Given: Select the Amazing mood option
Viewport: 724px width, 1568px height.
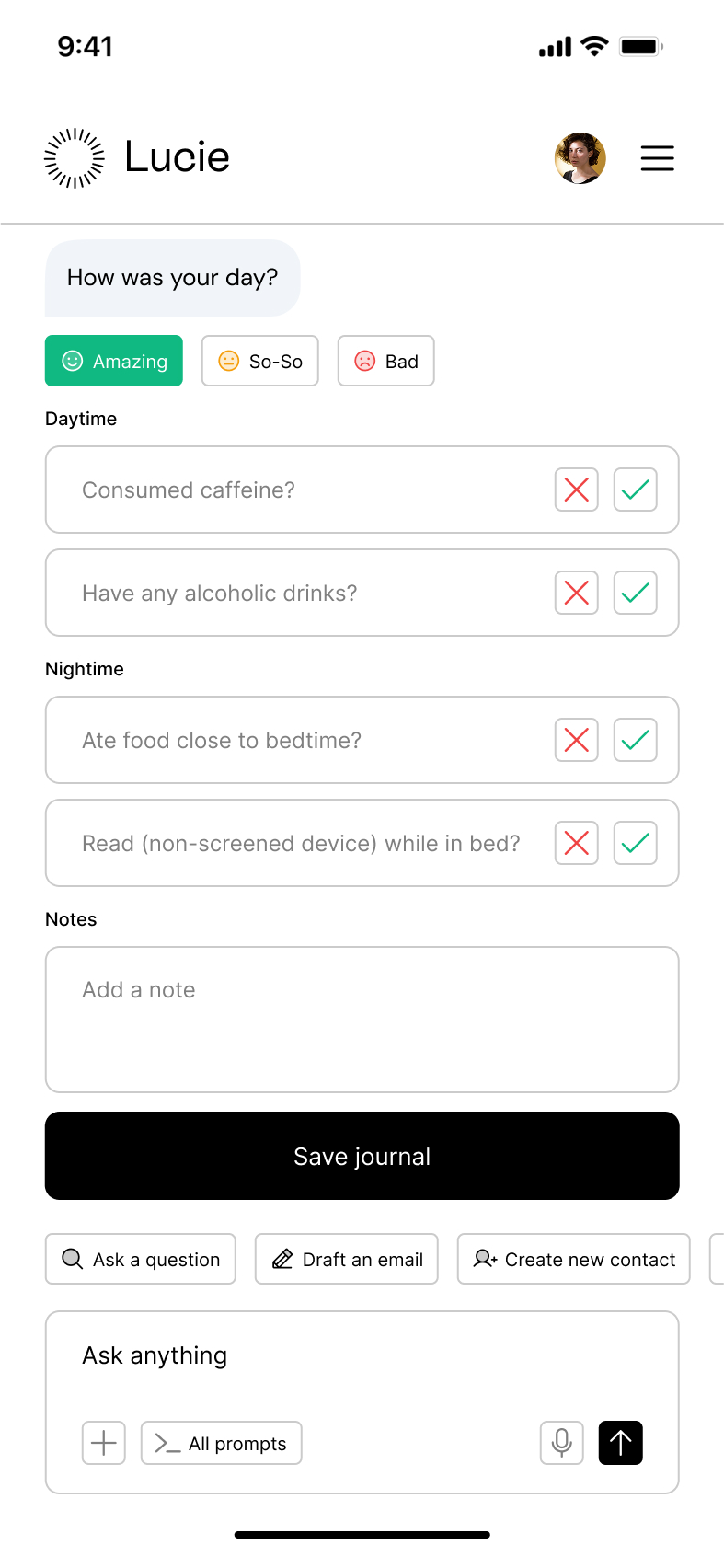Looking at the screenshot, I should pyautogui.click(x=114, y=361).
